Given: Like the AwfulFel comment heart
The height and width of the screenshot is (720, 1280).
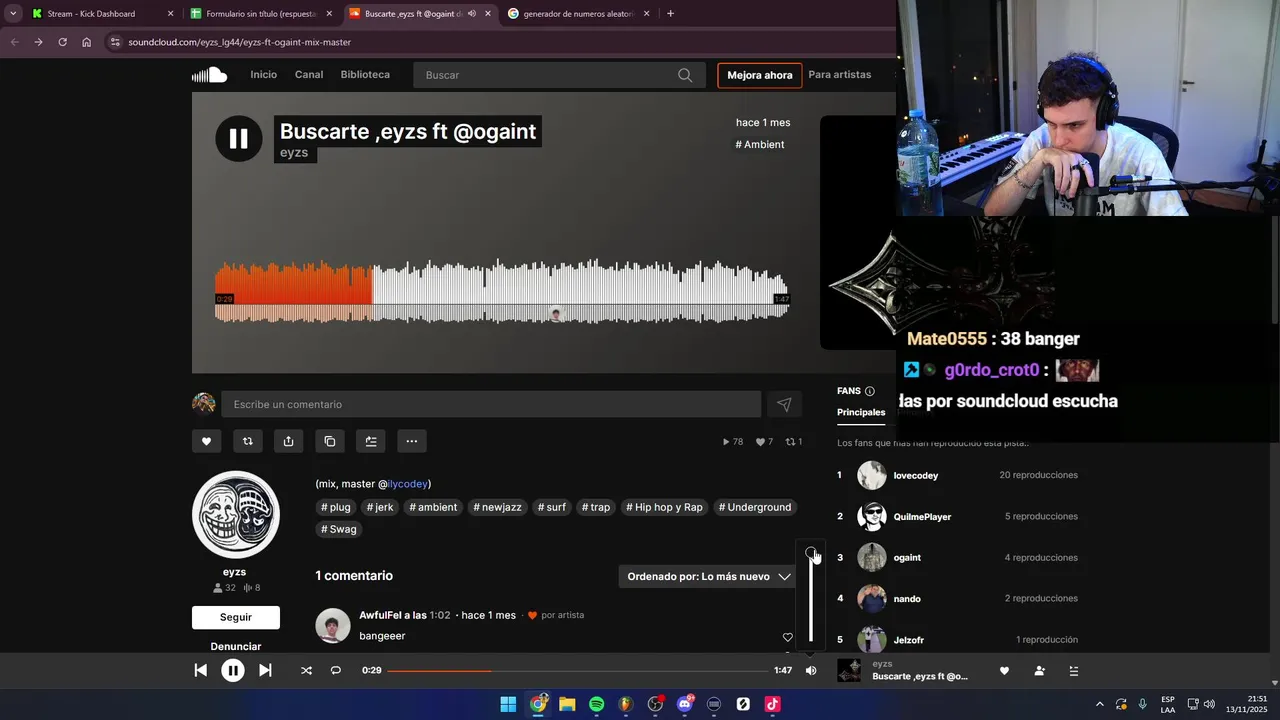Looking at the screenshot, I should [787, 637].
